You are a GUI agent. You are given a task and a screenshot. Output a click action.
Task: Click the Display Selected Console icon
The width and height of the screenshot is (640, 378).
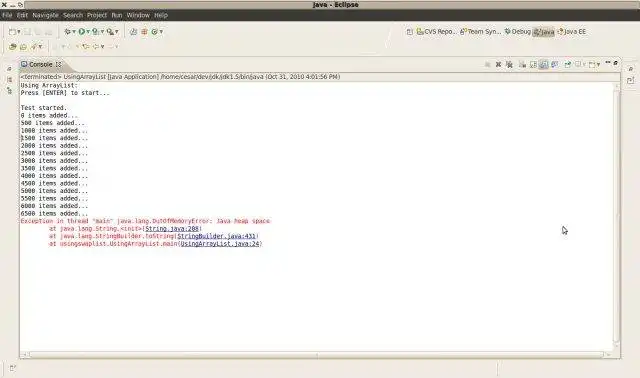[578, 64]
